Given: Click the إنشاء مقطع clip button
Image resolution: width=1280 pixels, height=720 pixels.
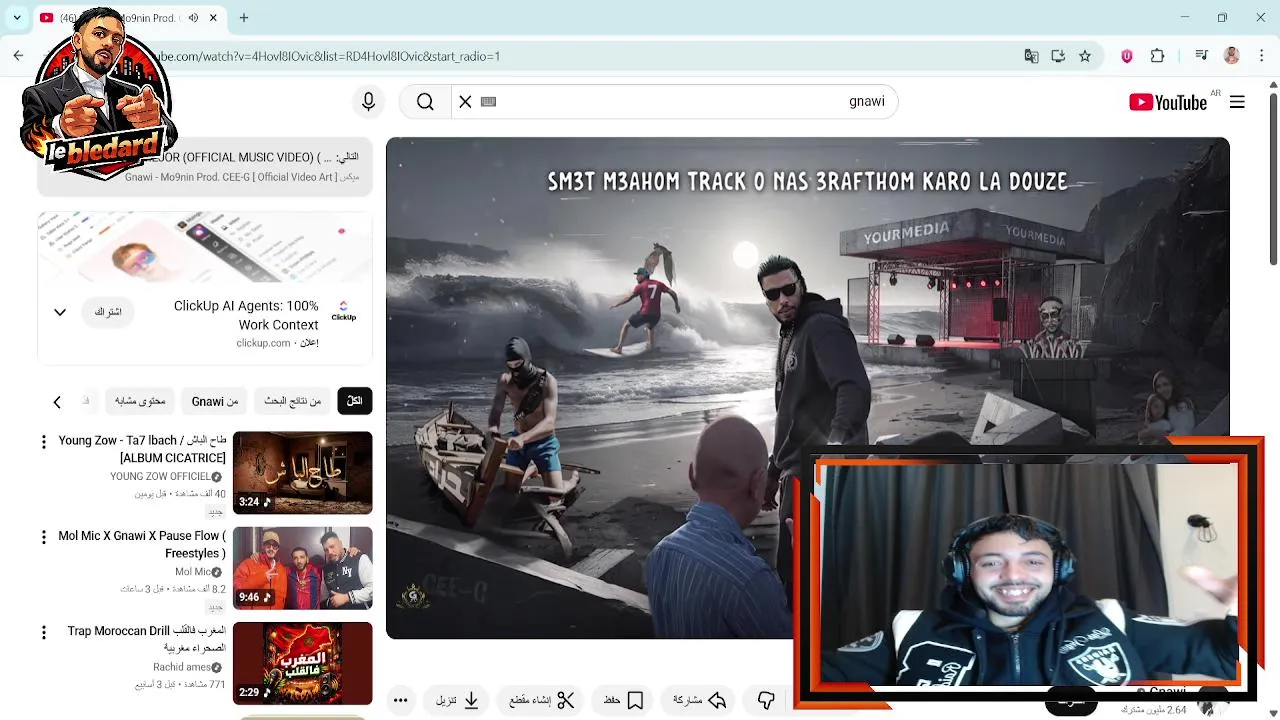Looking at the screenshot, I should click(541, 700).
